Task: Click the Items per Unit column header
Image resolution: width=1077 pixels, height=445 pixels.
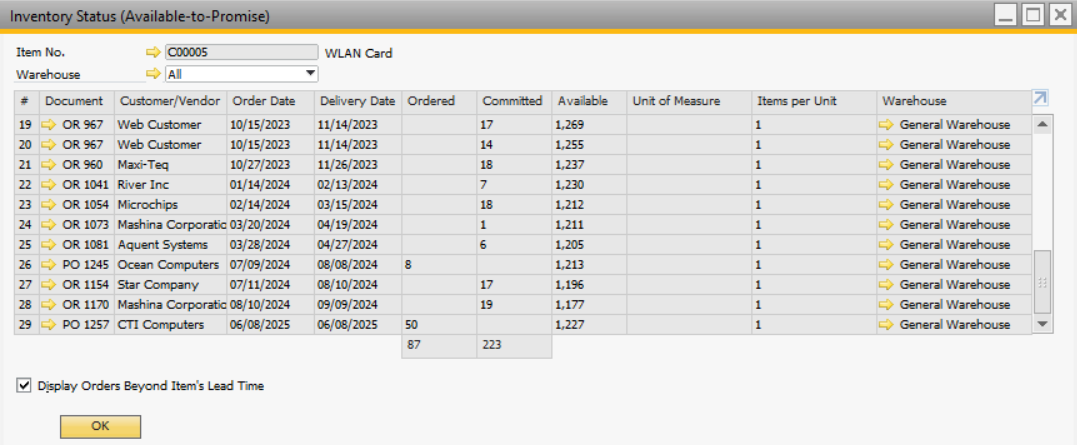Action: tap(814, 101)
